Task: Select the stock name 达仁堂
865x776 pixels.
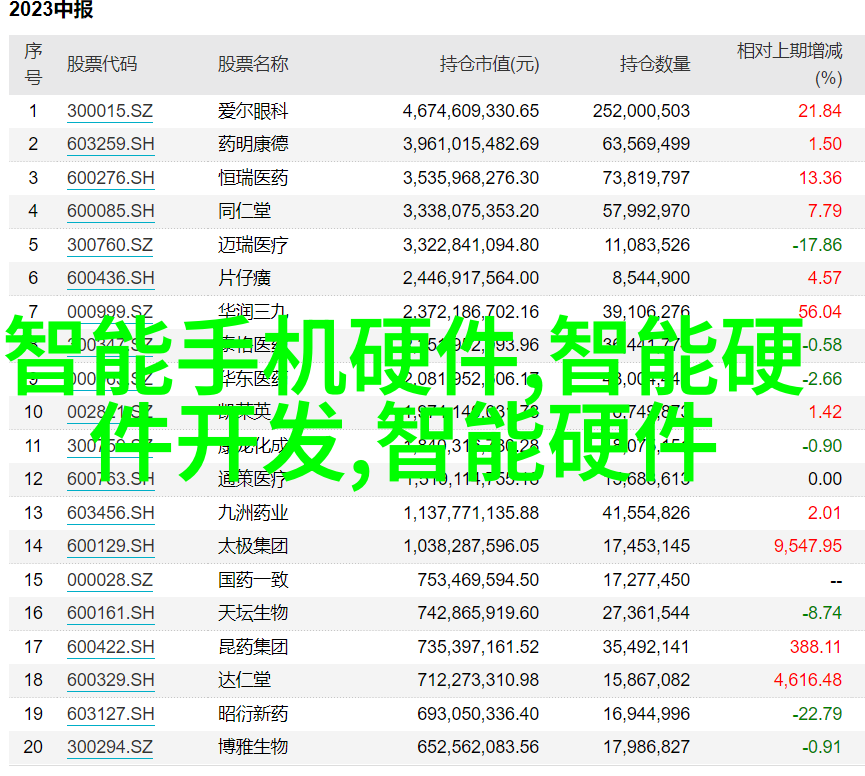Action: 244,680
